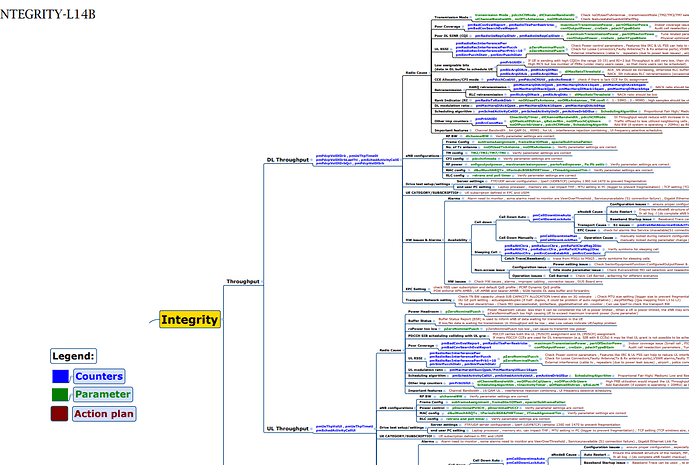689x465 pixels.
Task: Select the DL Throughput node
Action: (x=288, y=160)
